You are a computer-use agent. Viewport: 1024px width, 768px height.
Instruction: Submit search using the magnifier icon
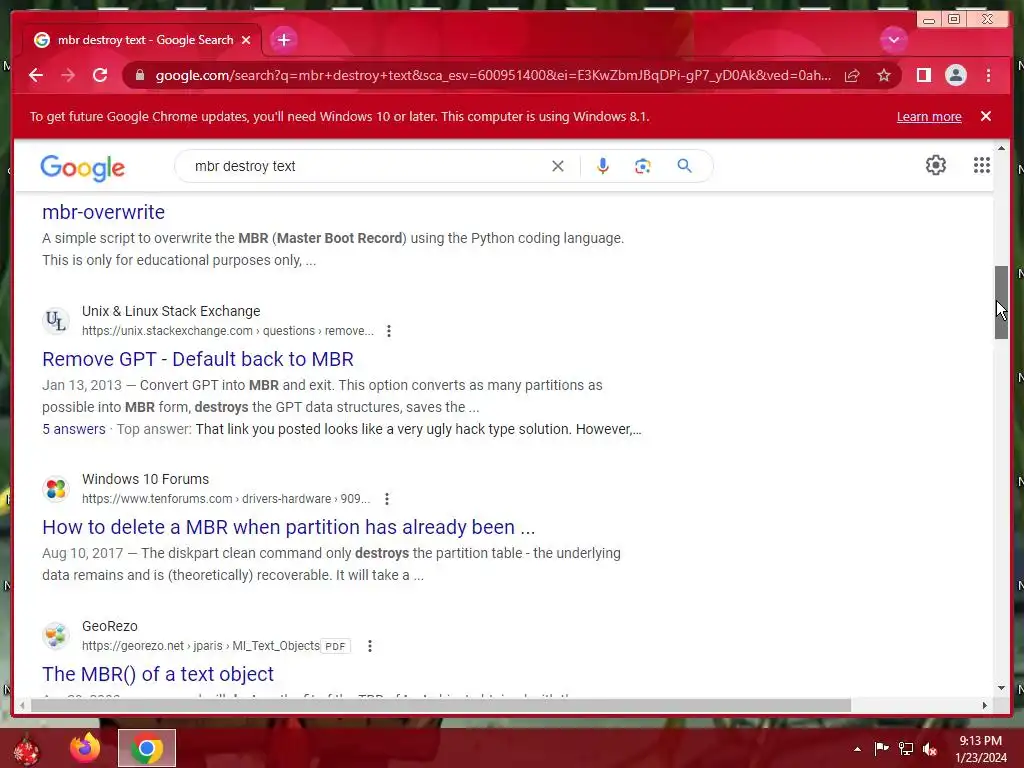coord(684,166)
